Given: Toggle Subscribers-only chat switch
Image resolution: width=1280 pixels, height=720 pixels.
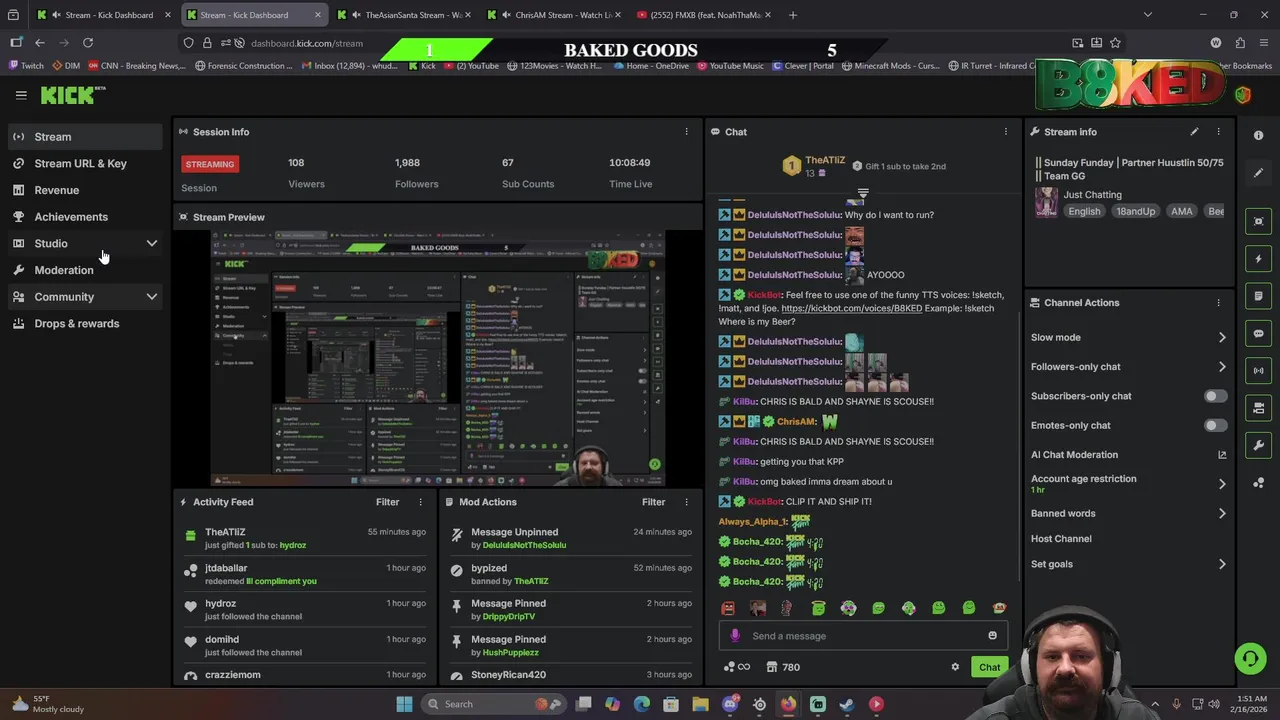Looking at the screenshot, I should tap(1215, 396).
